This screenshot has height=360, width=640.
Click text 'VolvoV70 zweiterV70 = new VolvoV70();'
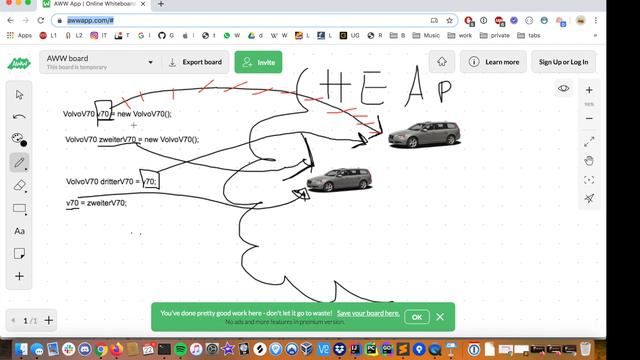pos(132,140)
